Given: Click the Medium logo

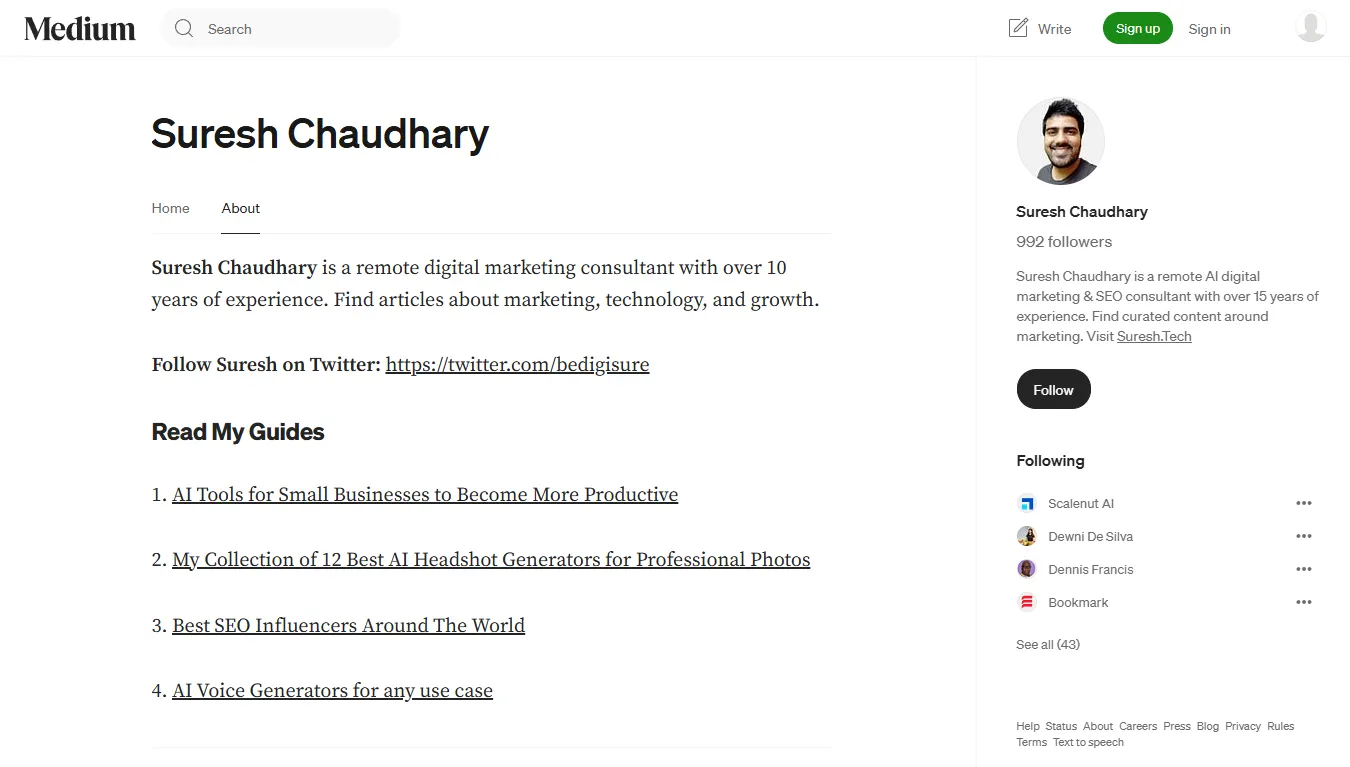Looking at the screenshot, I should 80,29.
